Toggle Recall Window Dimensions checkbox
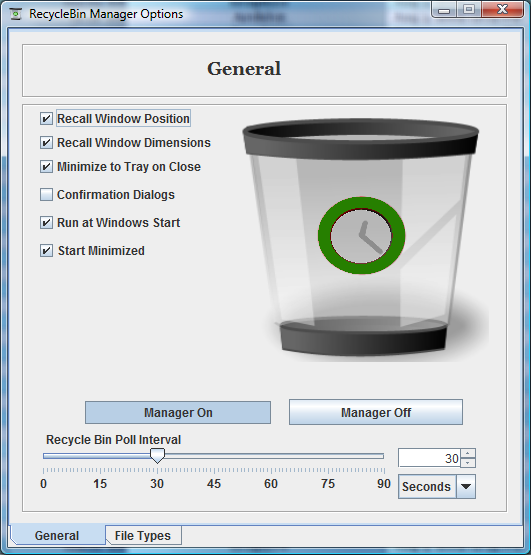This screenshot has width=531, height=555. [x=46, y=143]
